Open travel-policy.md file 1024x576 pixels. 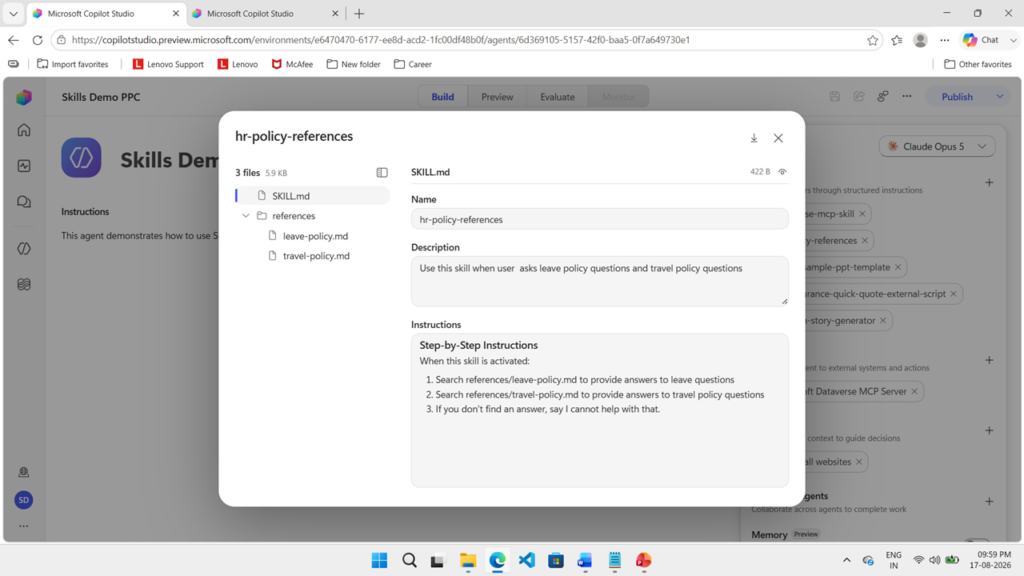tap(315, 256)
